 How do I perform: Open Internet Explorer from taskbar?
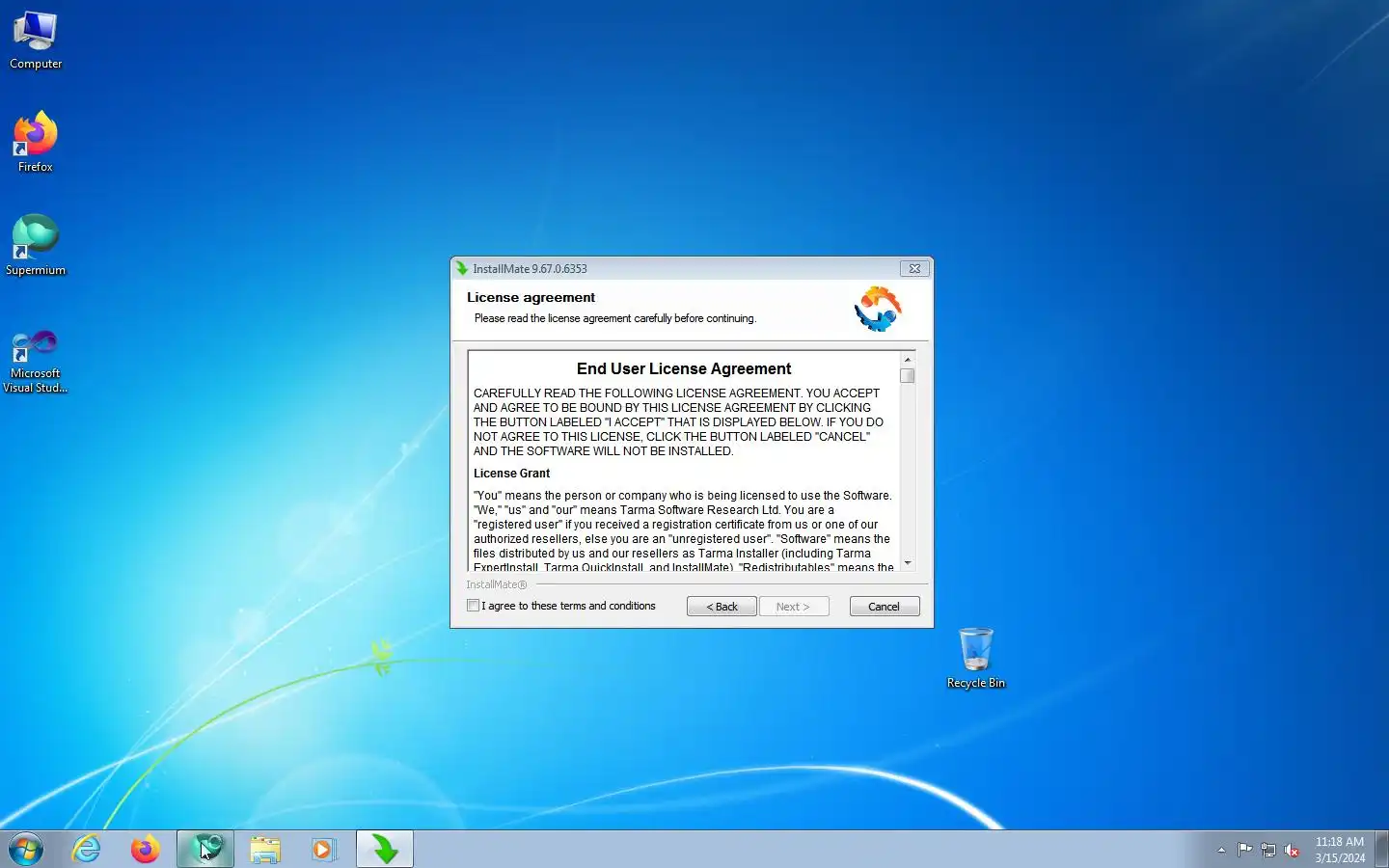tap(87, 850)
